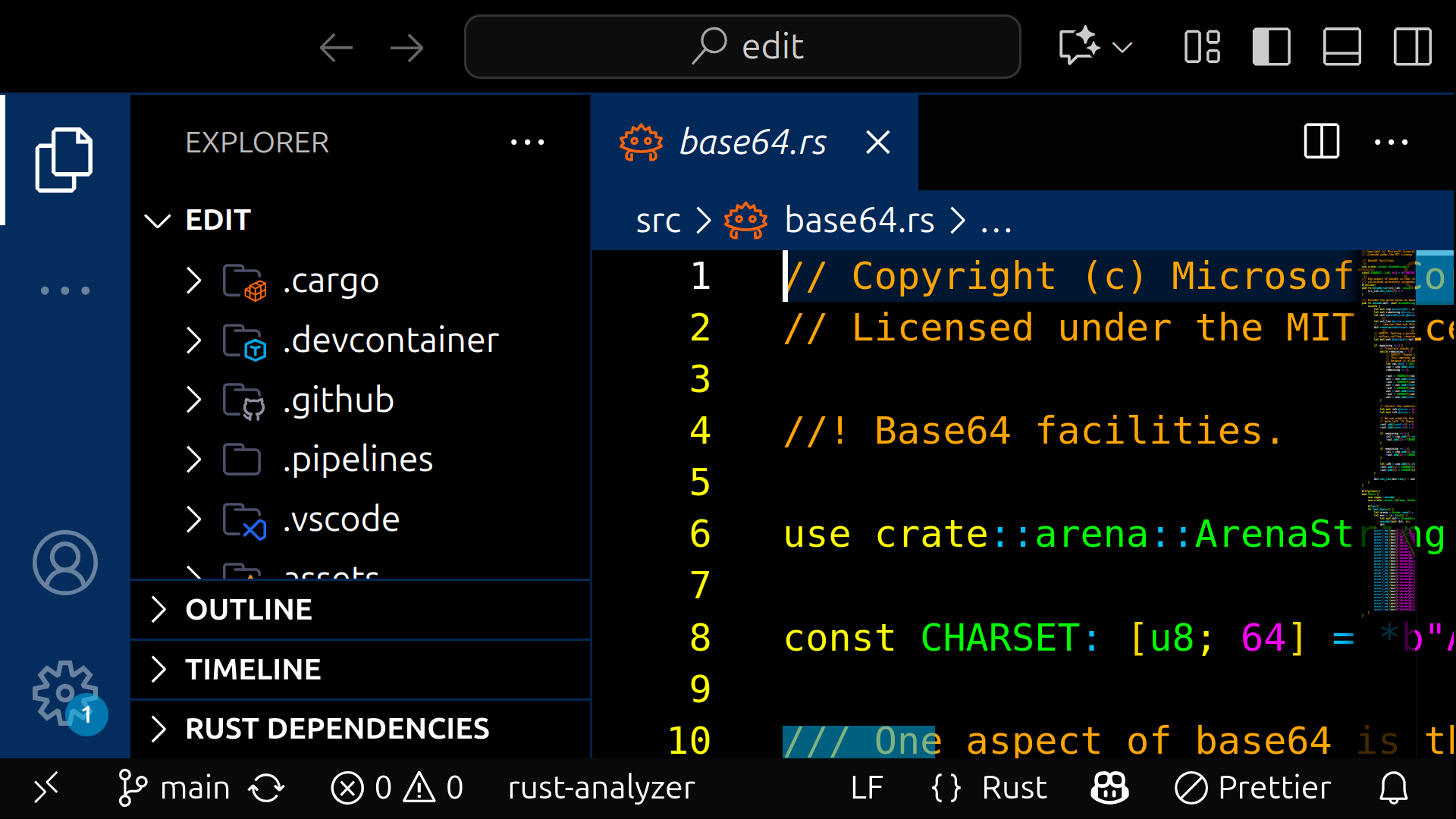
Task: Expand the TIMELINE section
Action: tap(361, 670)
